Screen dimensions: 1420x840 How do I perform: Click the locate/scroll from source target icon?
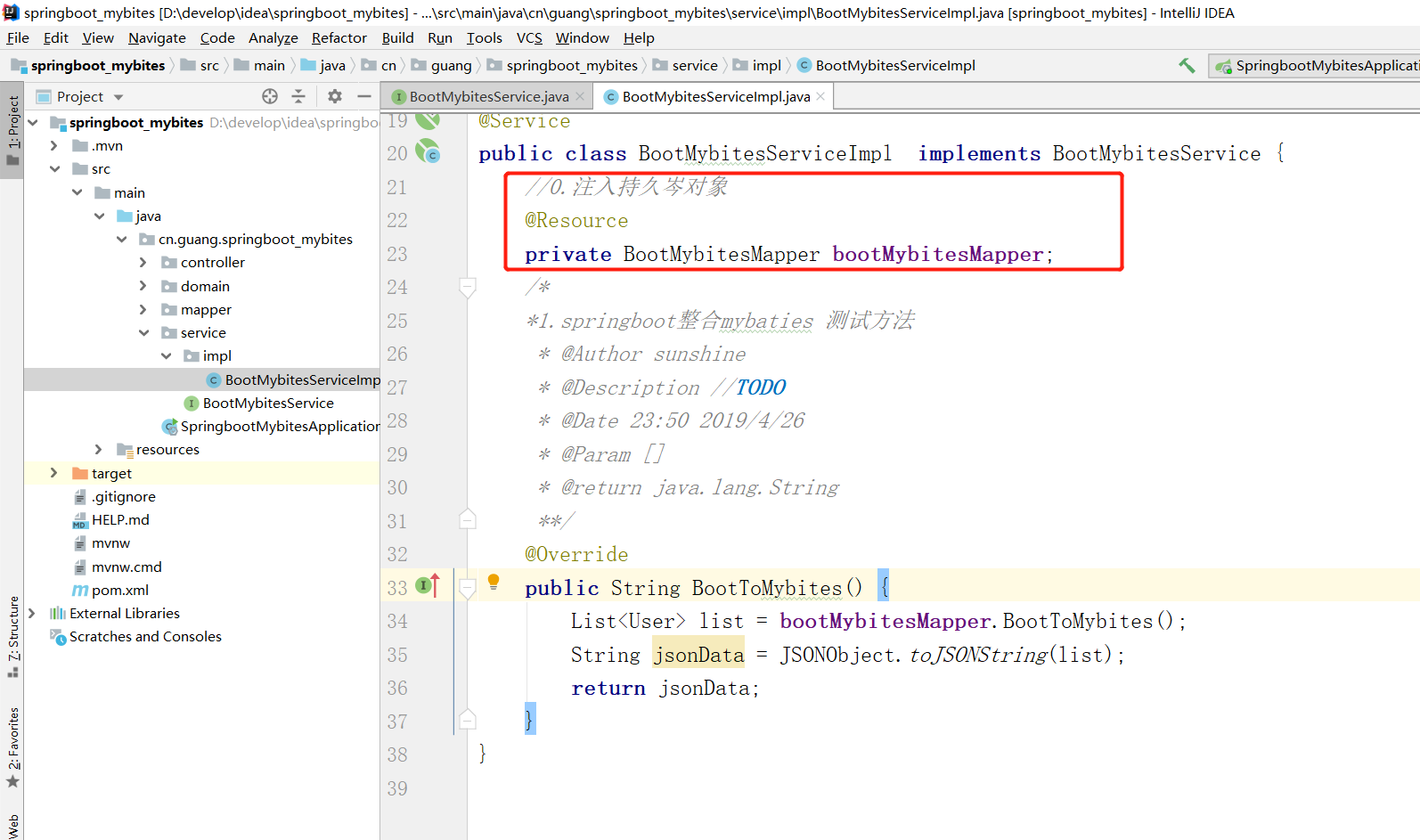(x=270, y=96)
